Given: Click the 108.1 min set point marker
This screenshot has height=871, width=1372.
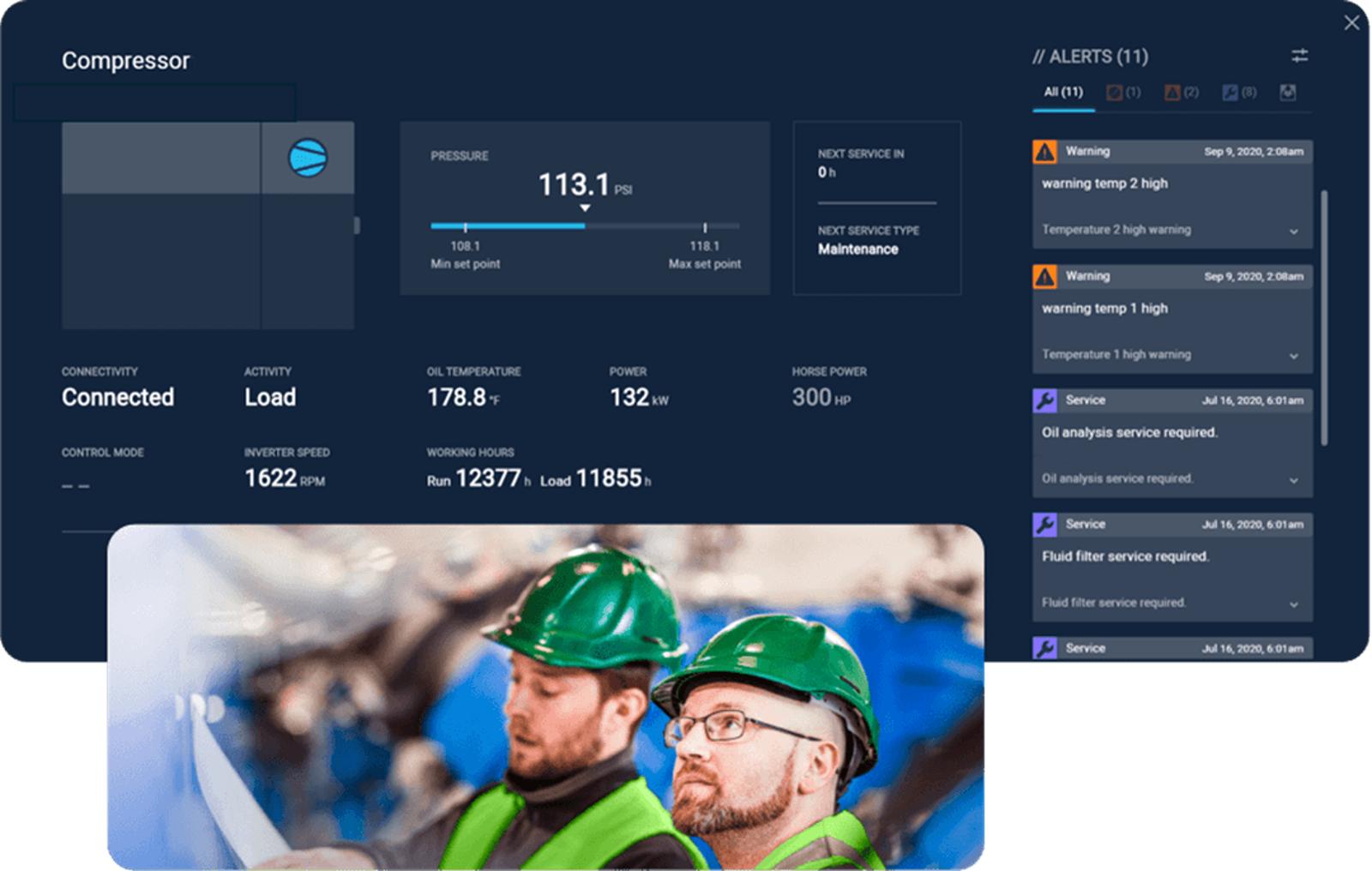Looking at the screenshot, I should [466, 228].
